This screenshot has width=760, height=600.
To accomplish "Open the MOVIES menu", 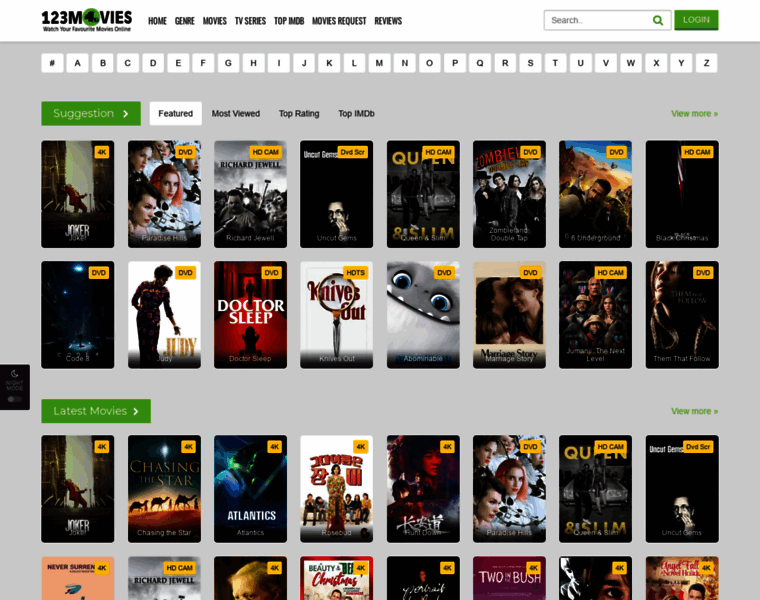I will [215, 21].
